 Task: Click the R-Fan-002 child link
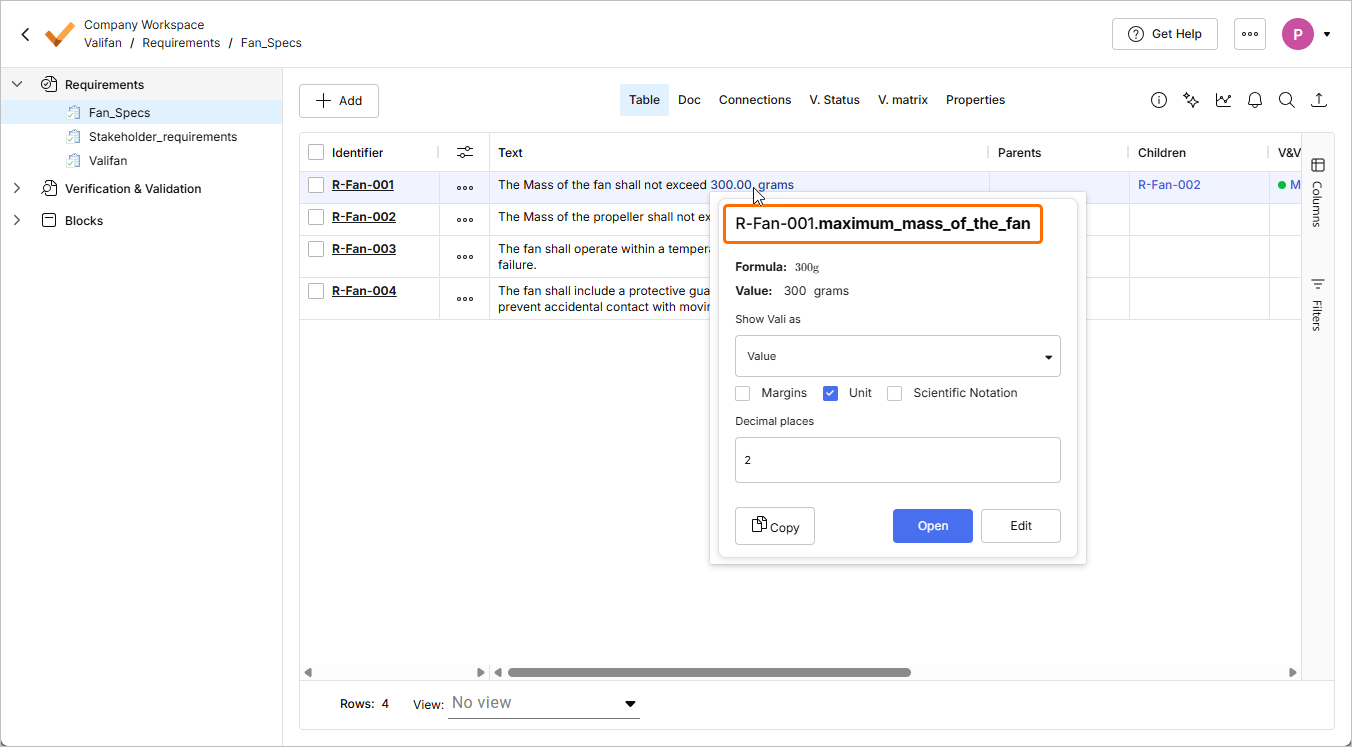tap(1169, 185)
